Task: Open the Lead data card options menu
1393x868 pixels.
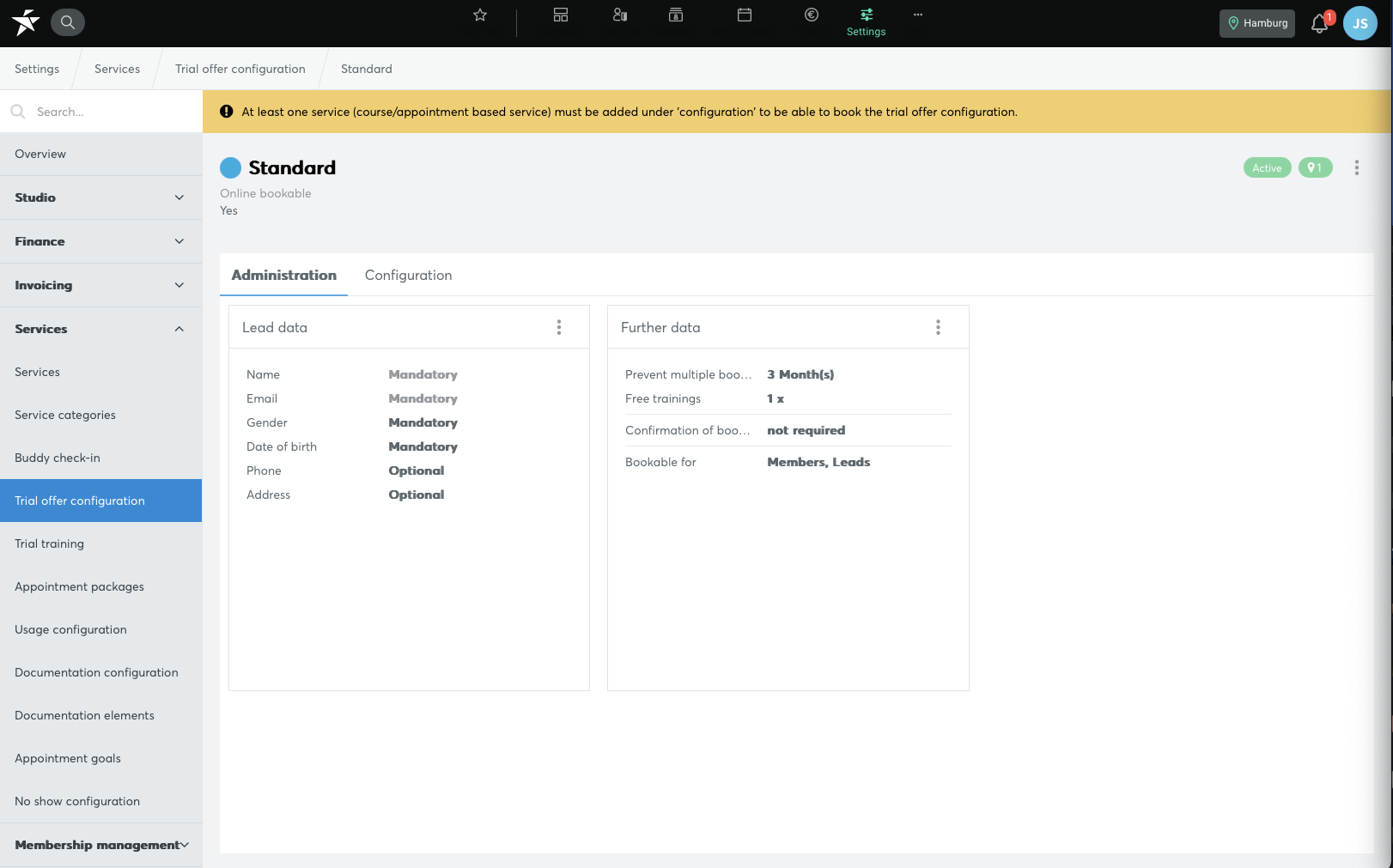Action: tap(559, 327)
